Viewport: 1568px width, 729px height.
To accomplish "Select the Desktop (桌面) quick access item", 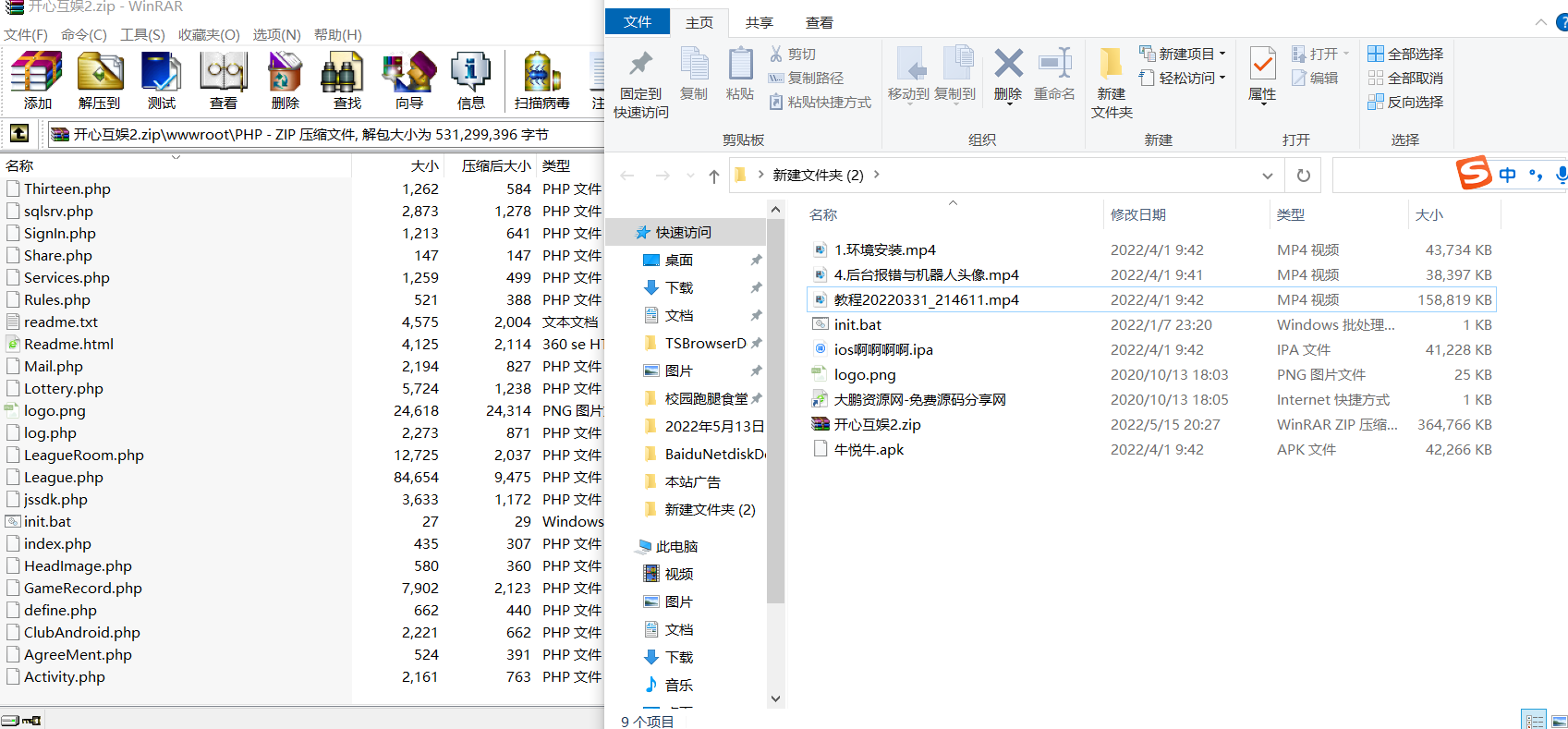I will pyautogui.click(x=679, y=260).
